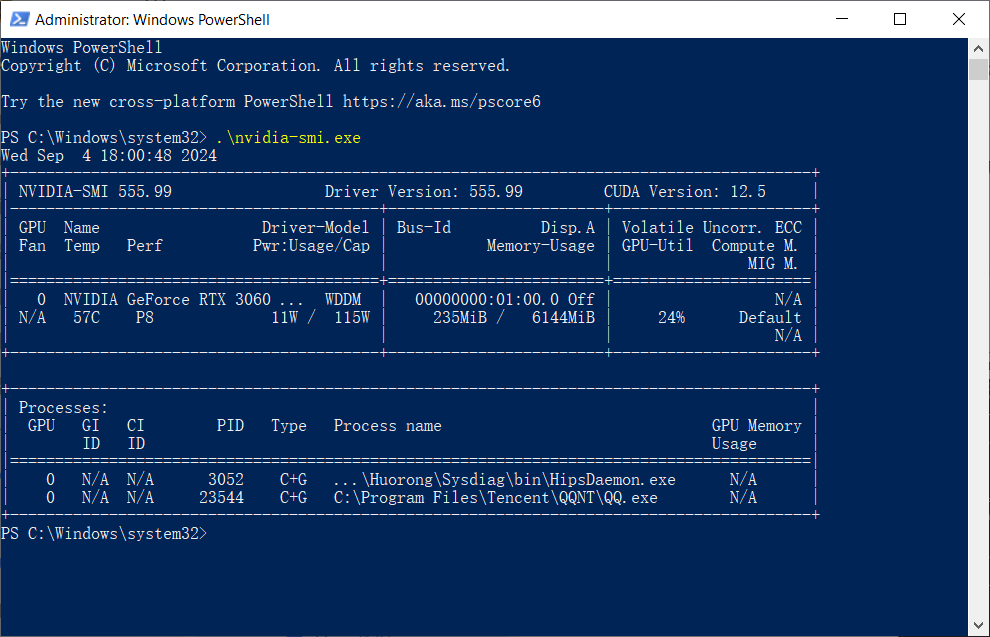The image size is (990, 637).
Task: Maximize the PowerShell window
Action: (900, 19)
